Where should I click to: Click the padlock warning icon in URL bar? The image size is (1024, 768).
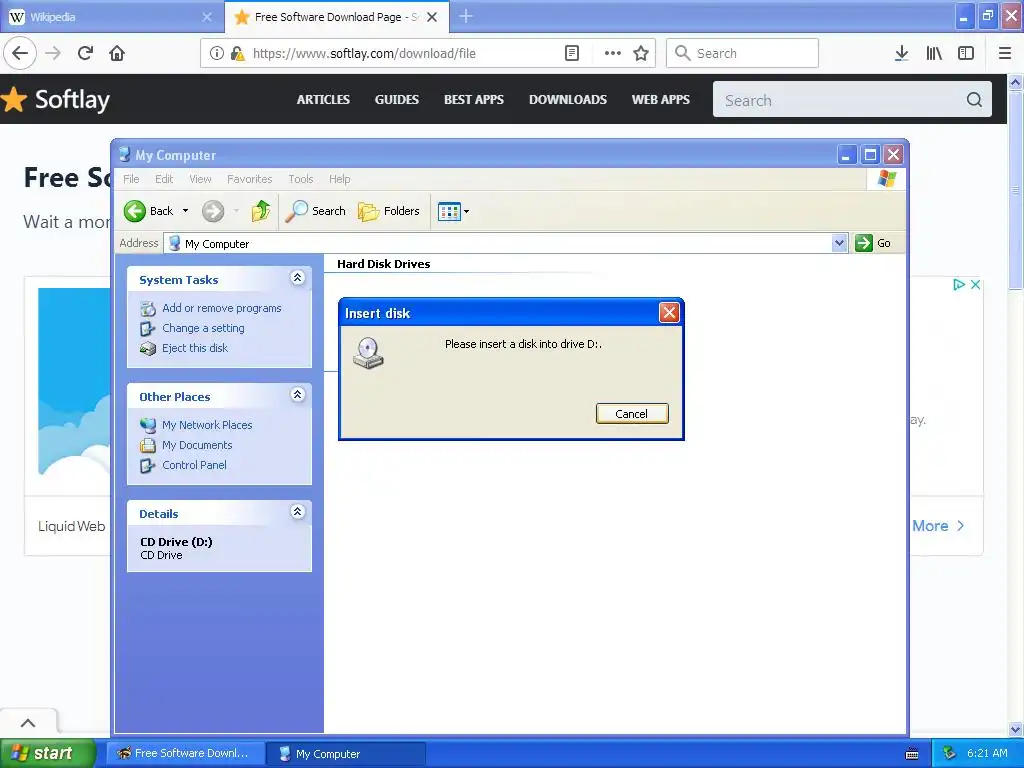237,53
